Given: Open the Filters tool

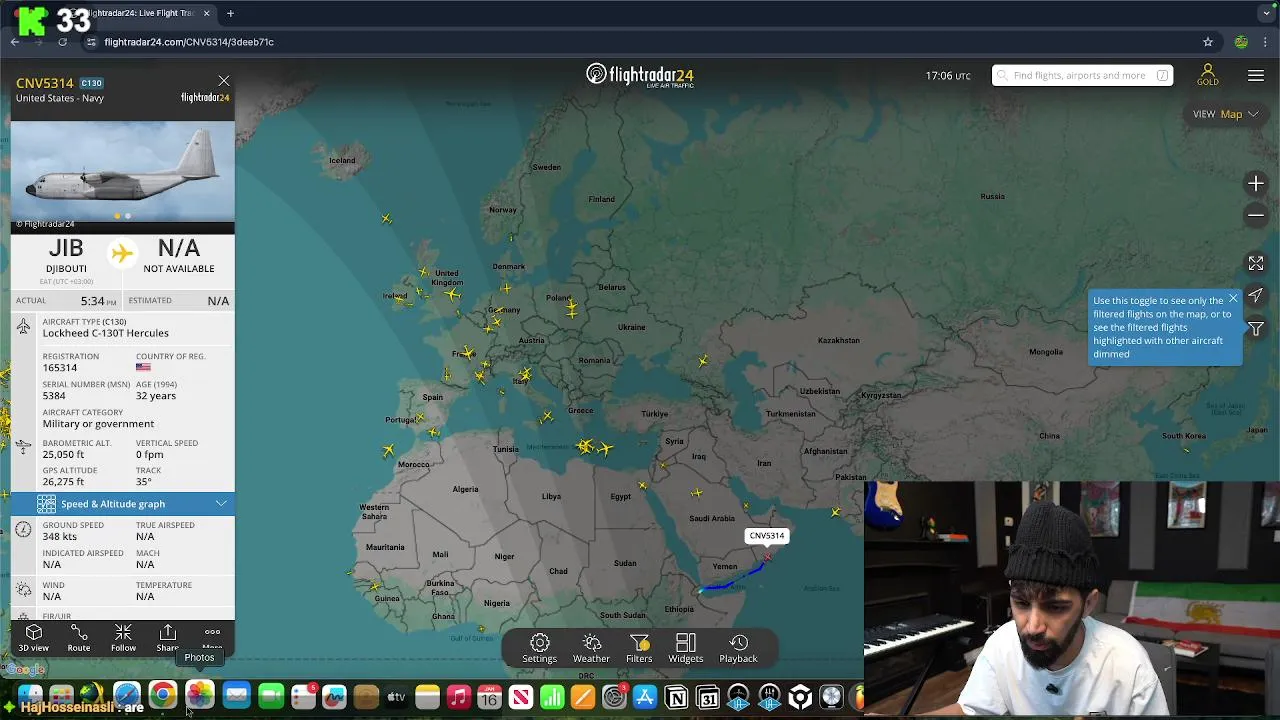Looking at the screenshot, I should (639, 648).
